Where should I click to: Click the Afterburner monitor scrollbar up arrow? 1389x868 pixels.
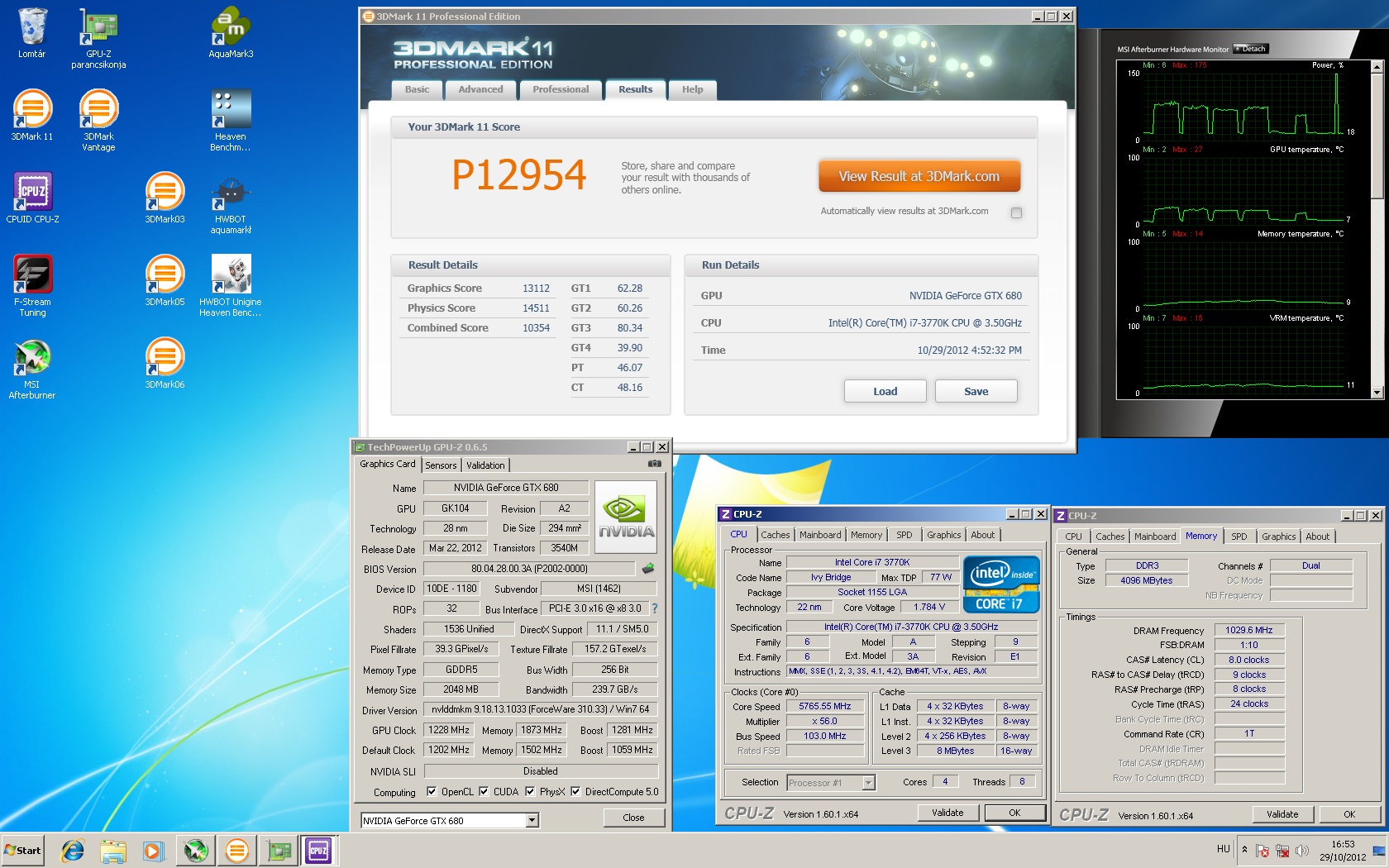pyautogui.click(x=1377, y=66)
